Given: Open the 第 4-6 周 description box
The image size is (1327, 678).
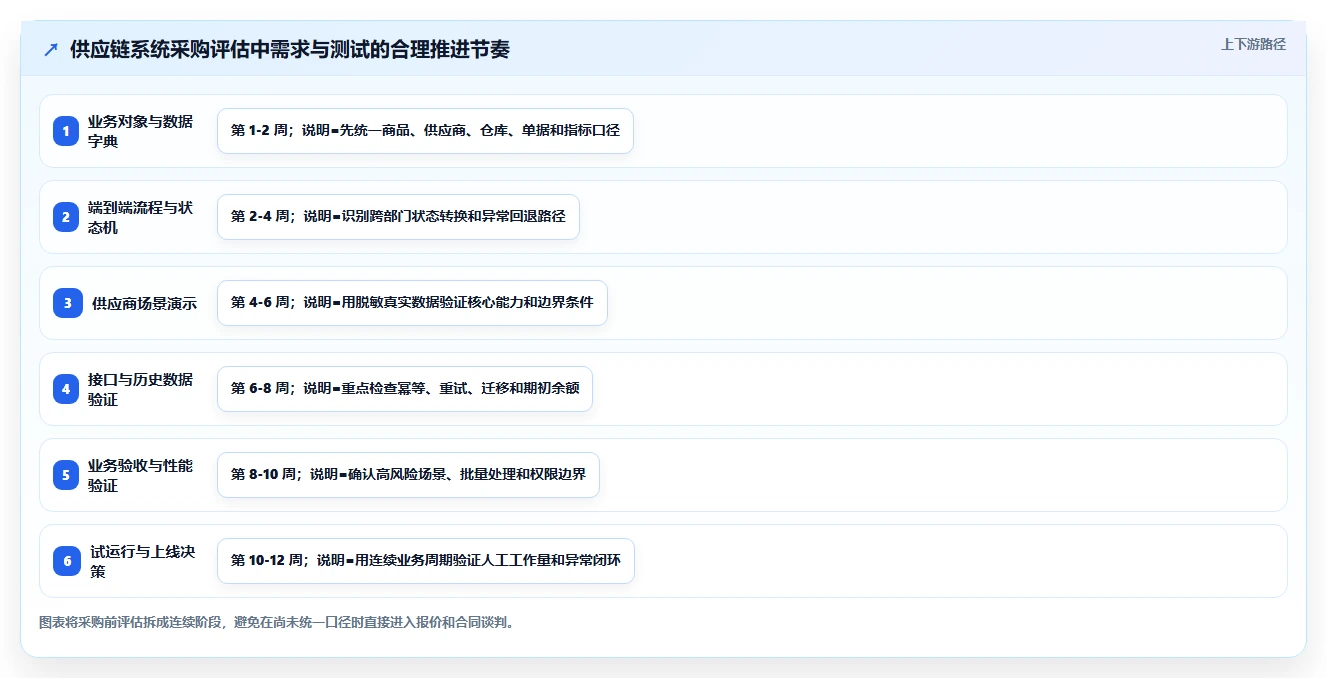Looking at the screenshot, I should click(x=412, y=303).
